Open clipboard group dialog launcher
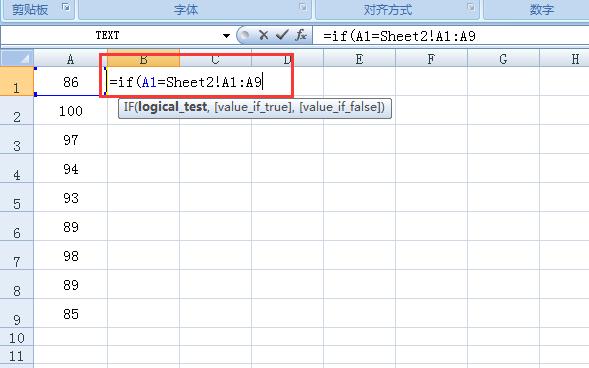Screen dimensions: 589x368 click(66, 7)
